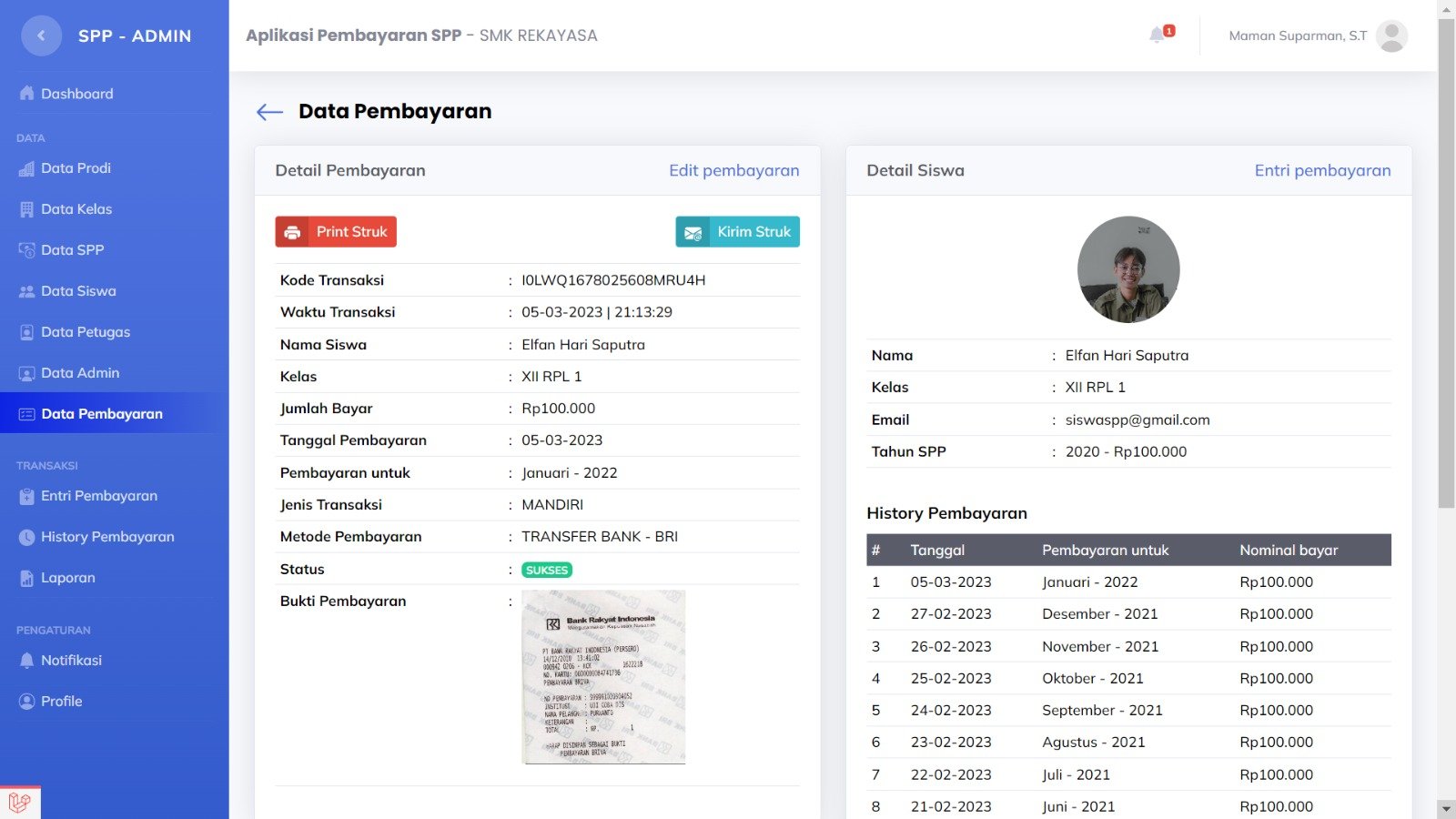Screen dimensions: 1456x819
Task: Open Data Prodi in the sidebar
Action: point(76,168)
